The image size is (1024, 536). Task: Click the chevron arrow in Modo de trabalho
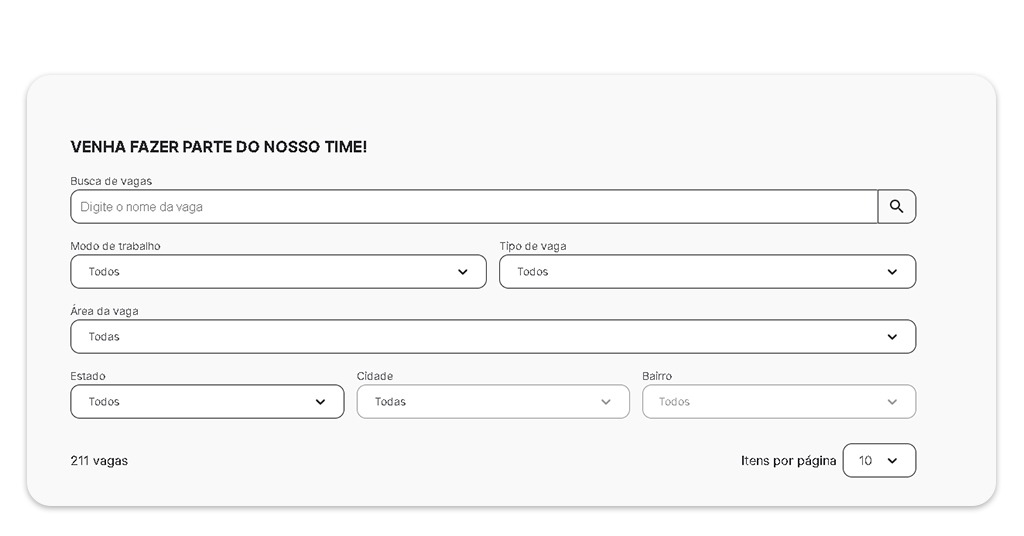click(463, 272)
